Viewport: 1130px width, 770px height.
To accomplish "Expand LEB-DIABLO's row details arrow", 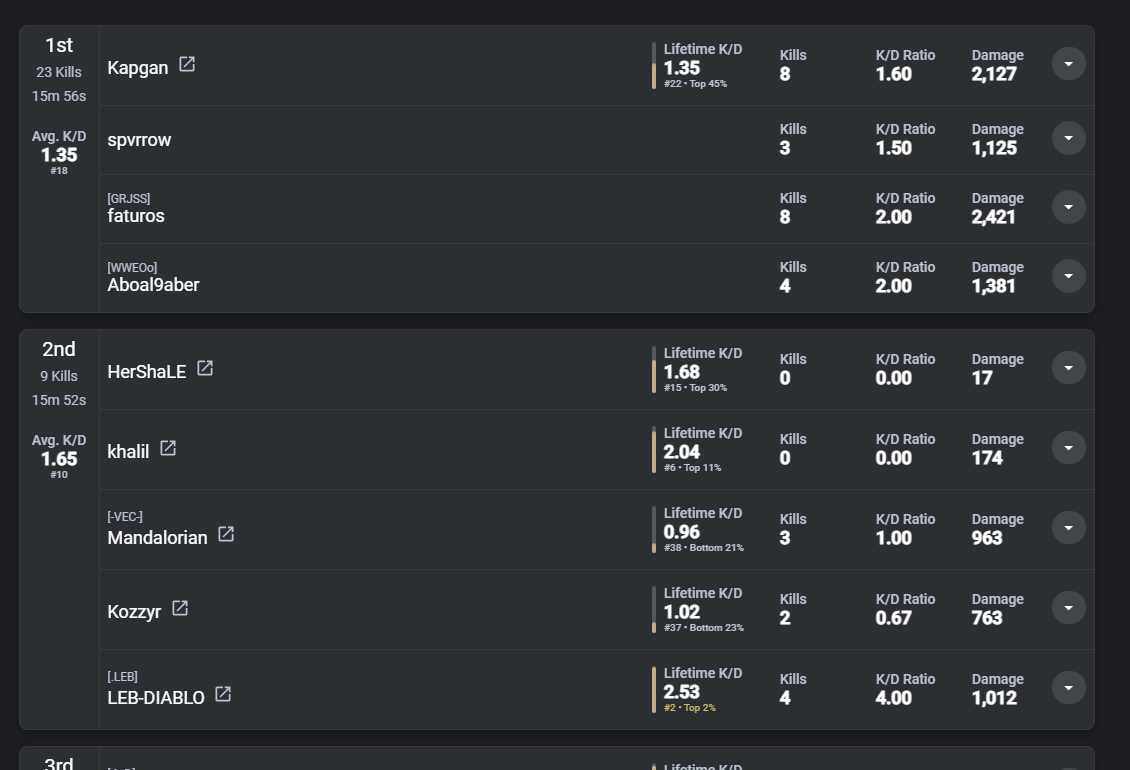I will click(1068, 688).
